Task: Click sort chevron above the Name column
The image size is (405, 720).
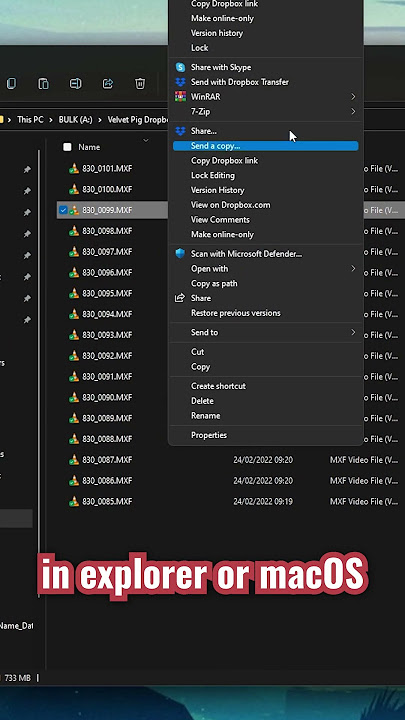Action: [x=146, y=140]
